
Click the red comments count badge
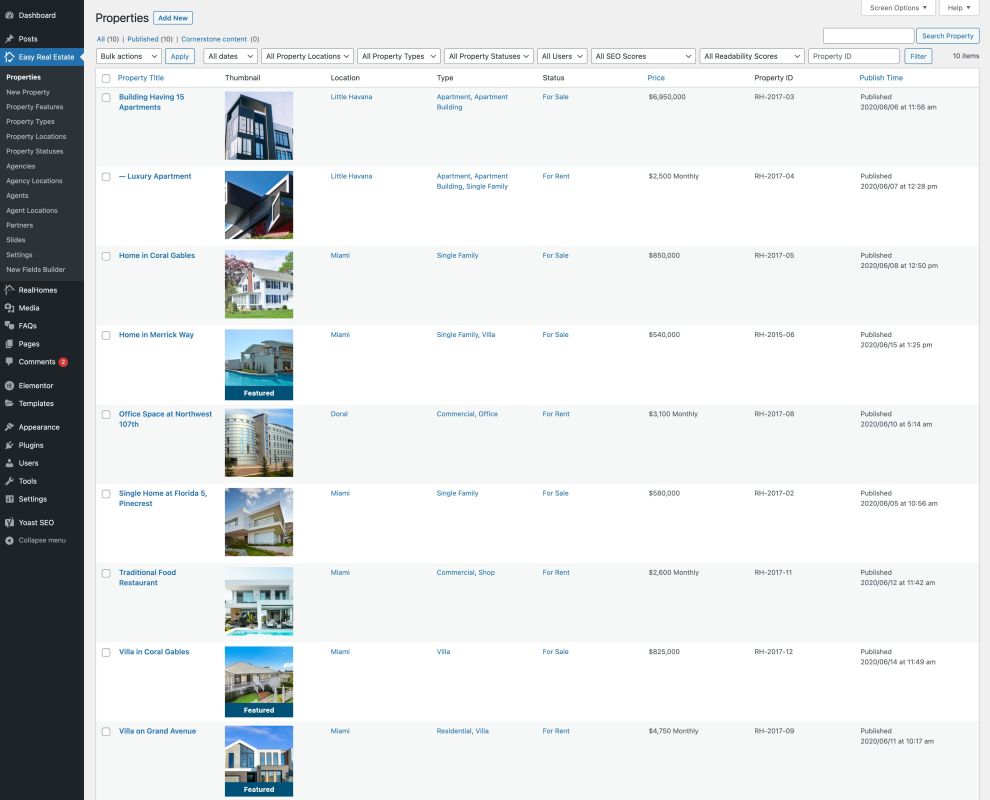coord(63,362)
